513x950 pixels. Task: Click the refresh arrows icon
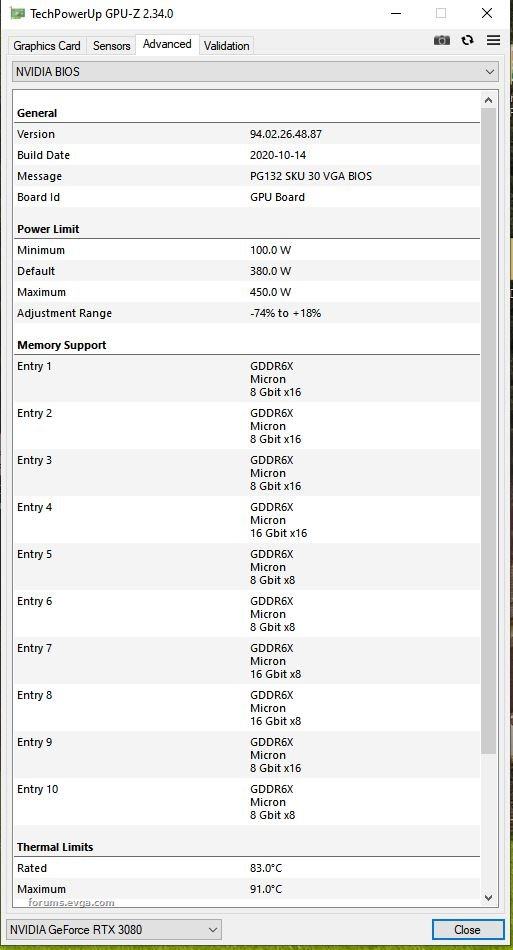(467, 40)
